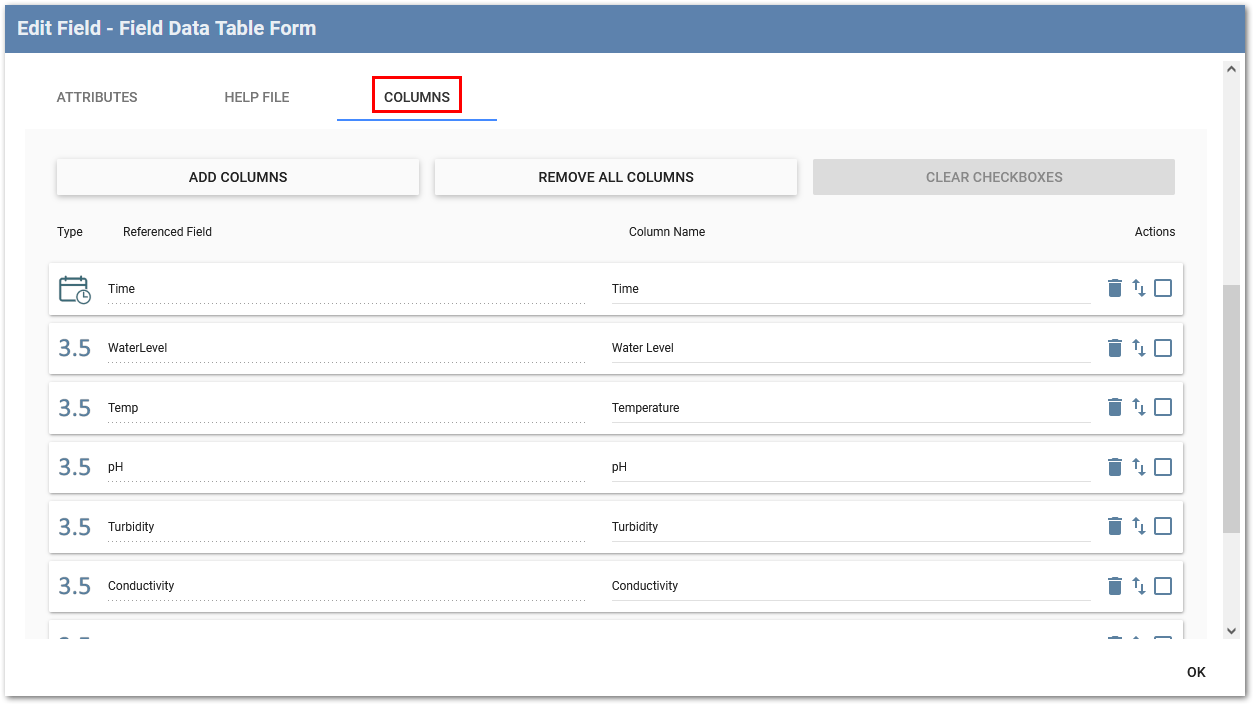Click the 3.5 numeric type icon for WaterLevel
This screenshot has height=705, width=1254.
point(75,348)
